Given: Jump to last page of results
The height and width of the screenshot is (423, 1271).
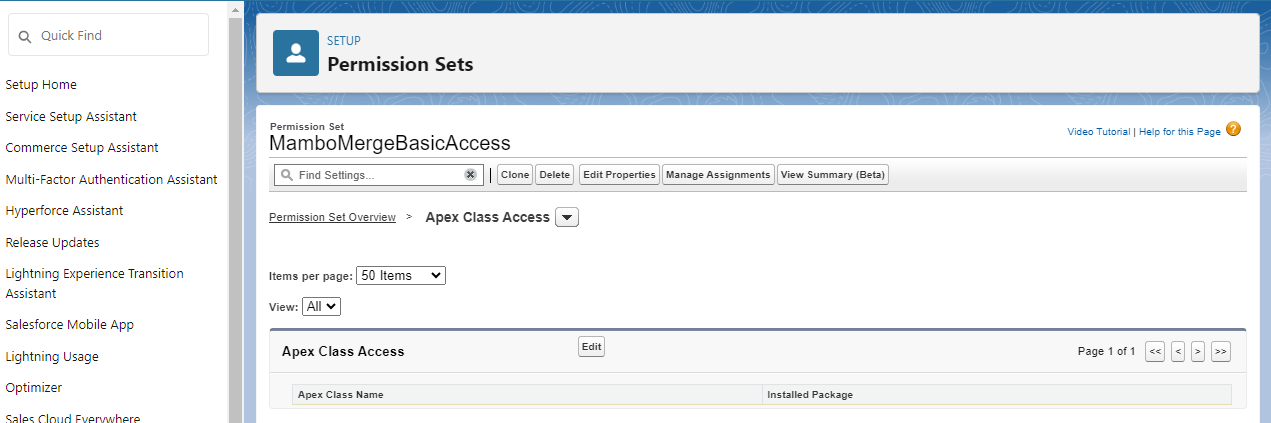Looking at the screenshot, I should pos(1220,351).
